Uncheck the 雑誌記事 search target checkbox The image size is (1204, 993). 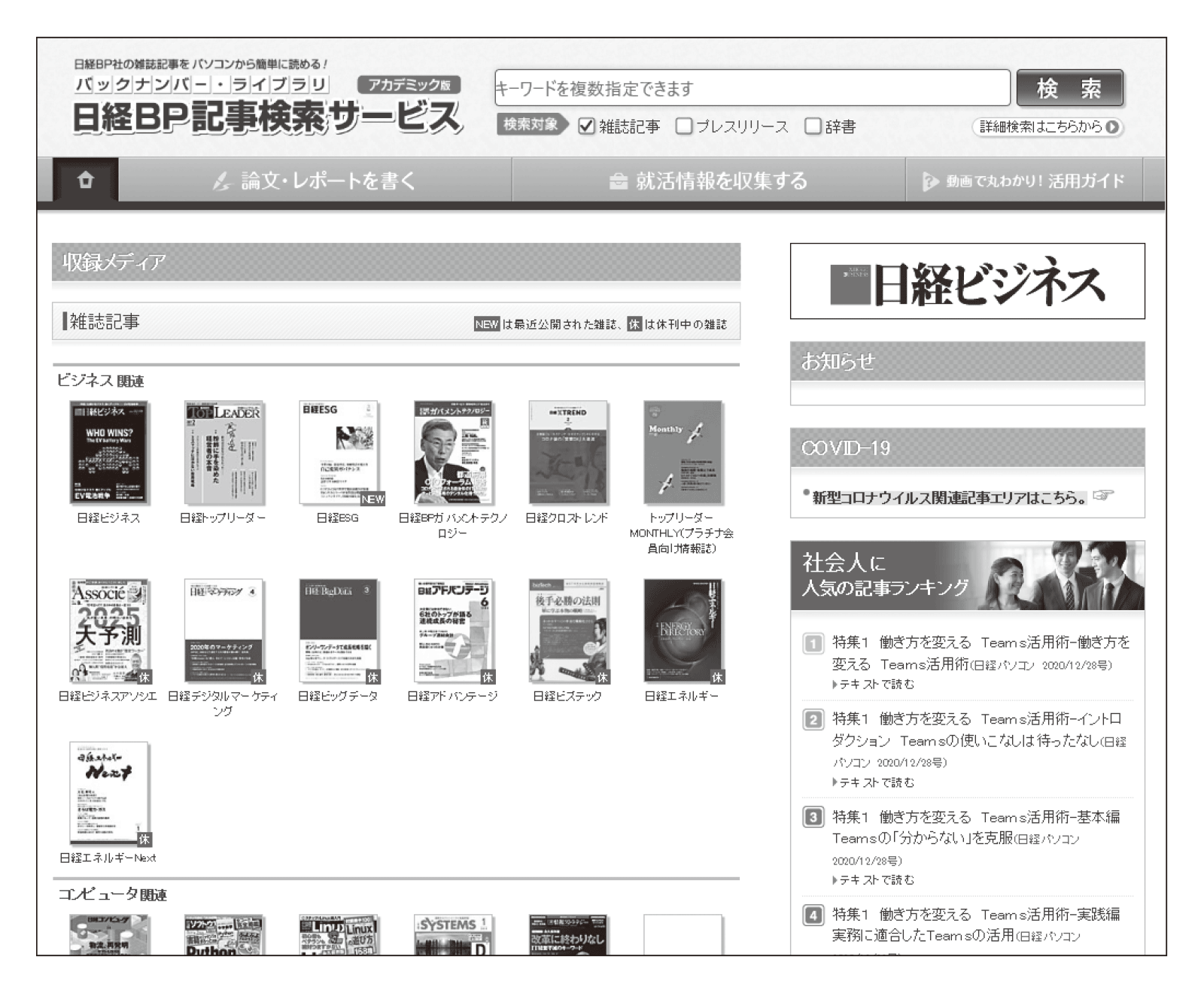586,126
